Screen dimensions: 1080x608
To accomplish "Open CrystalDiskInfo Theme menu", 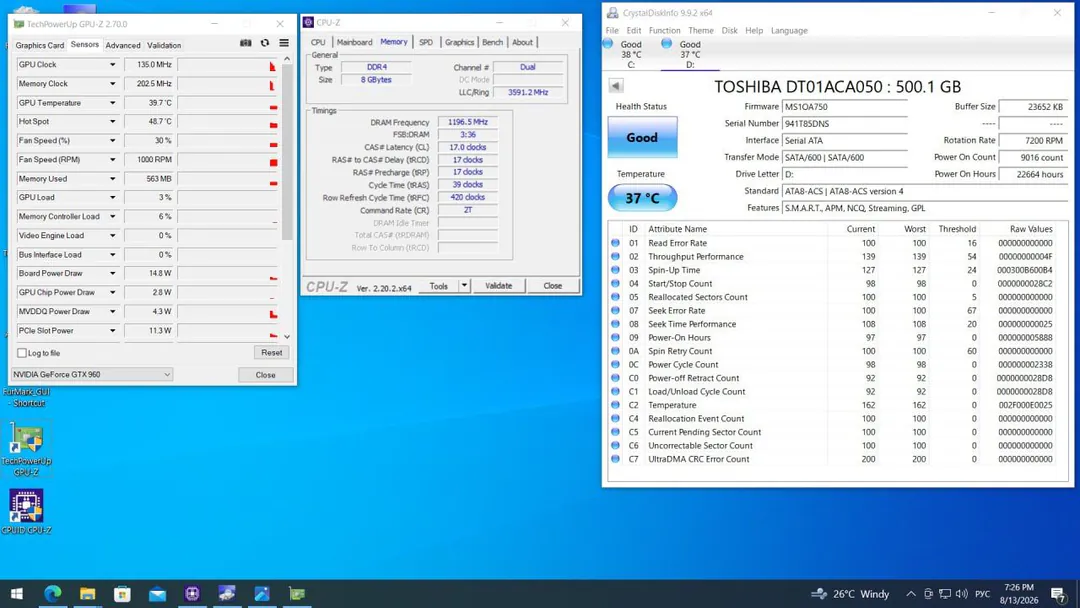I will click(x=700, y=30).
